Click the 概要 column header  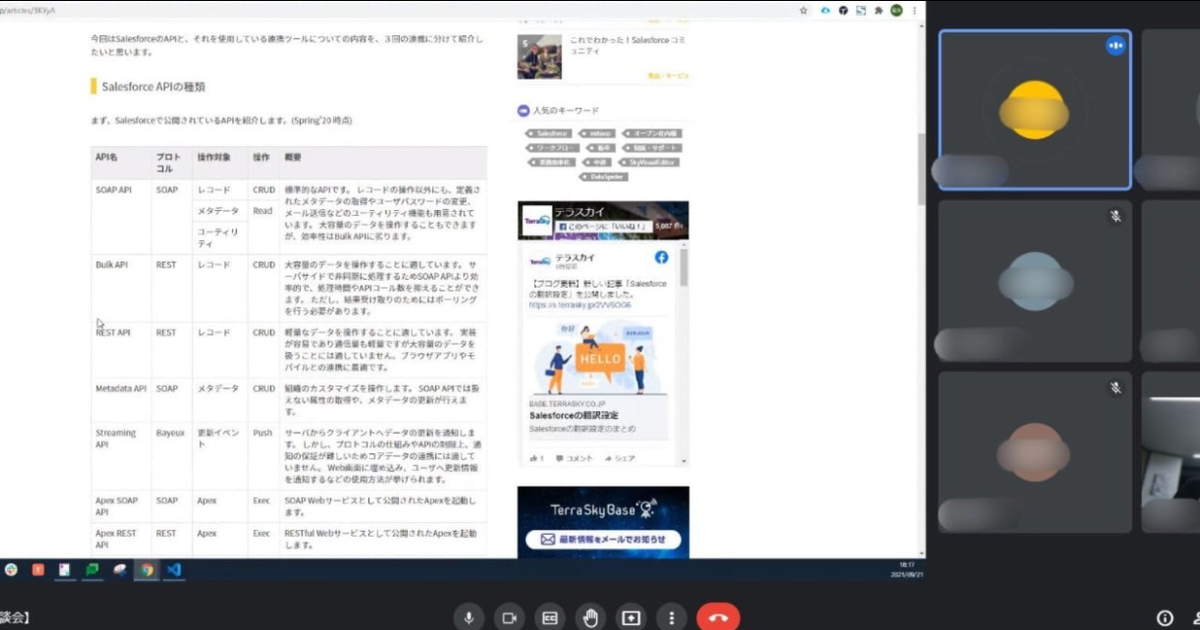pyautogui.click(x=383, y=163)
